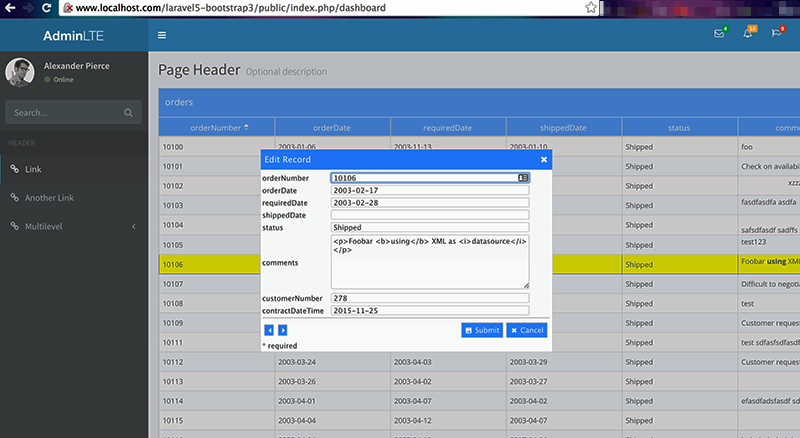Bookmark the page with the star icon
800x438 pixels.
(590, 8)
